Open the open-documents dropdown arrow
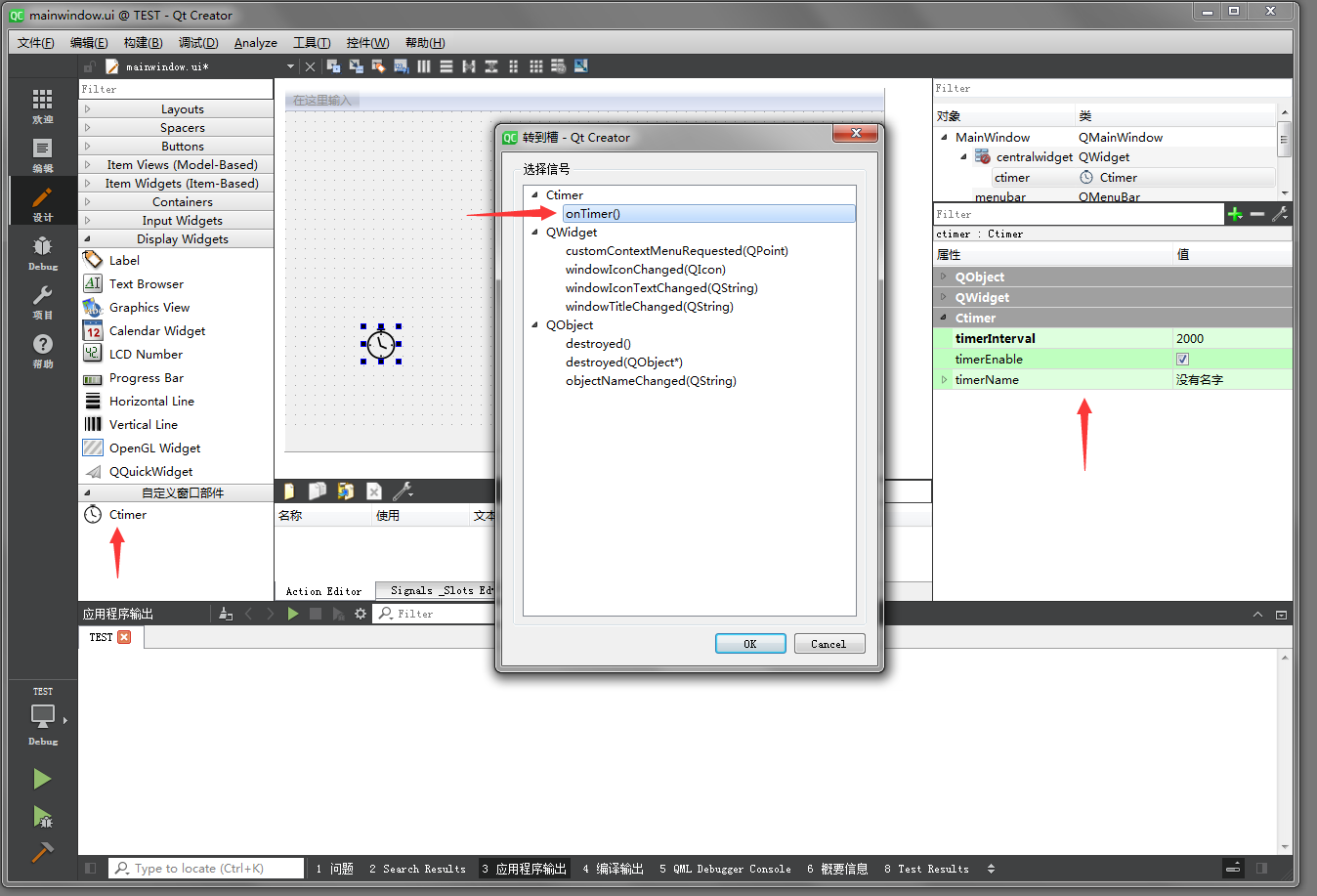The height and width of the screenshot is (896, 1317). (x=290, y=66)
